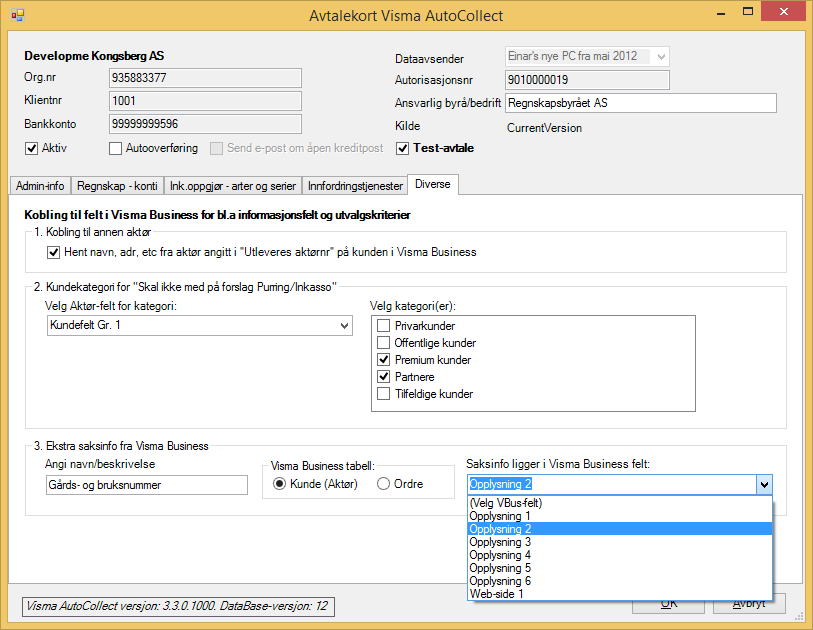The image size is (813, 630).
Task: Select the Ordre radio button
Action: coord(383,484)
